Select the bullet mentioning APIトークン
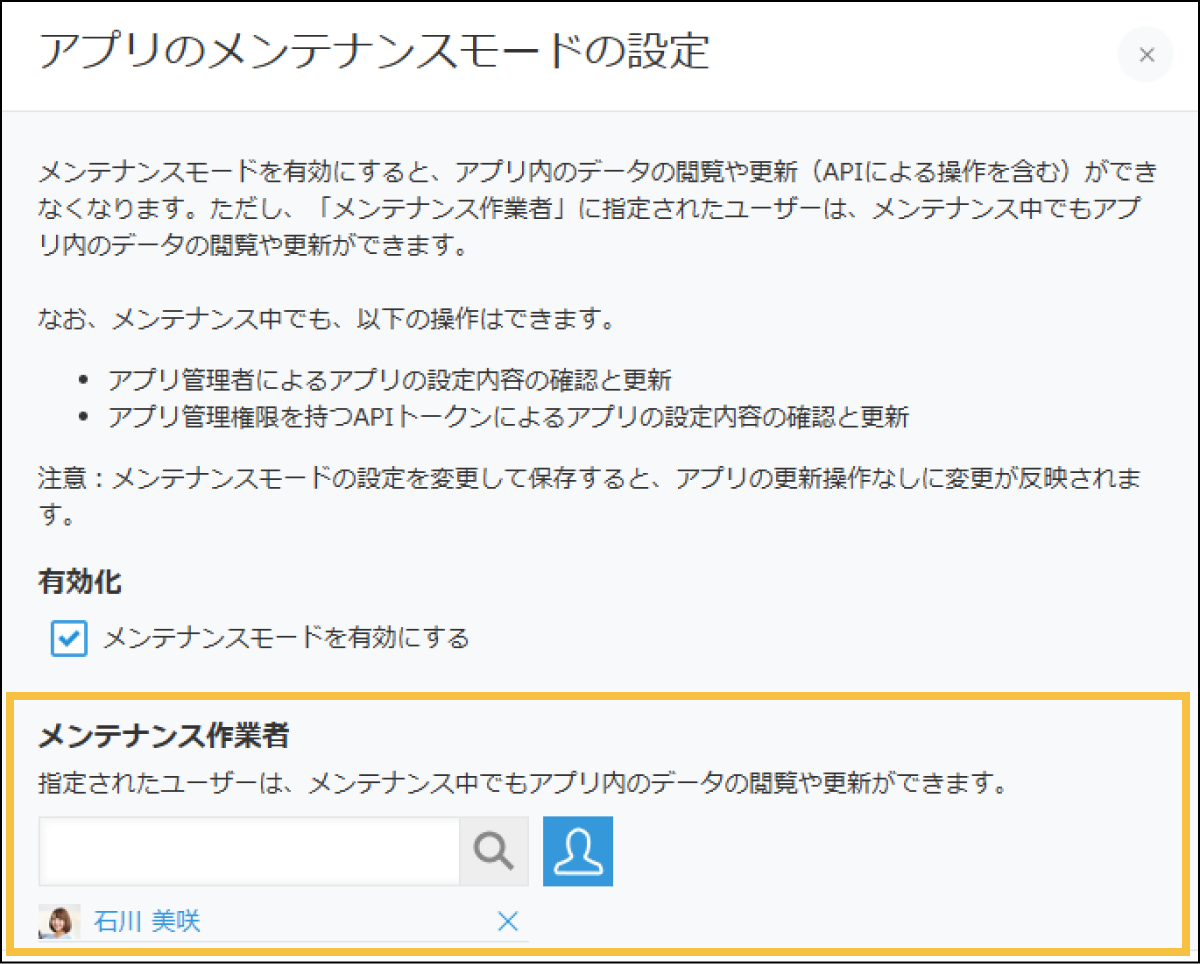 [x=509, y=417]
